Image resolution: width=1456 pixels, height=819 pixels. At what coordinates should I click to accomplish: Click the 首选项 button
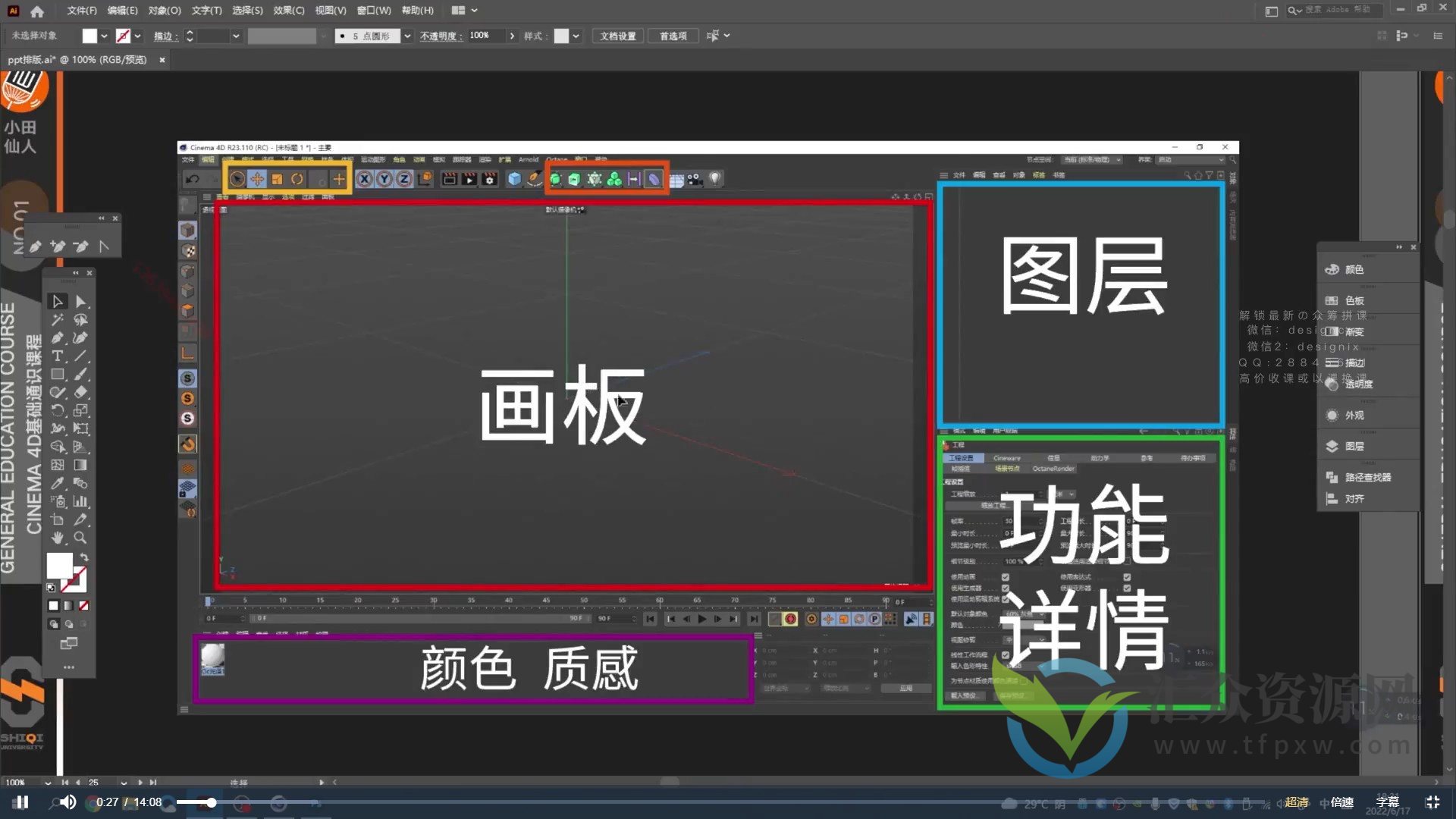(672, 36)
